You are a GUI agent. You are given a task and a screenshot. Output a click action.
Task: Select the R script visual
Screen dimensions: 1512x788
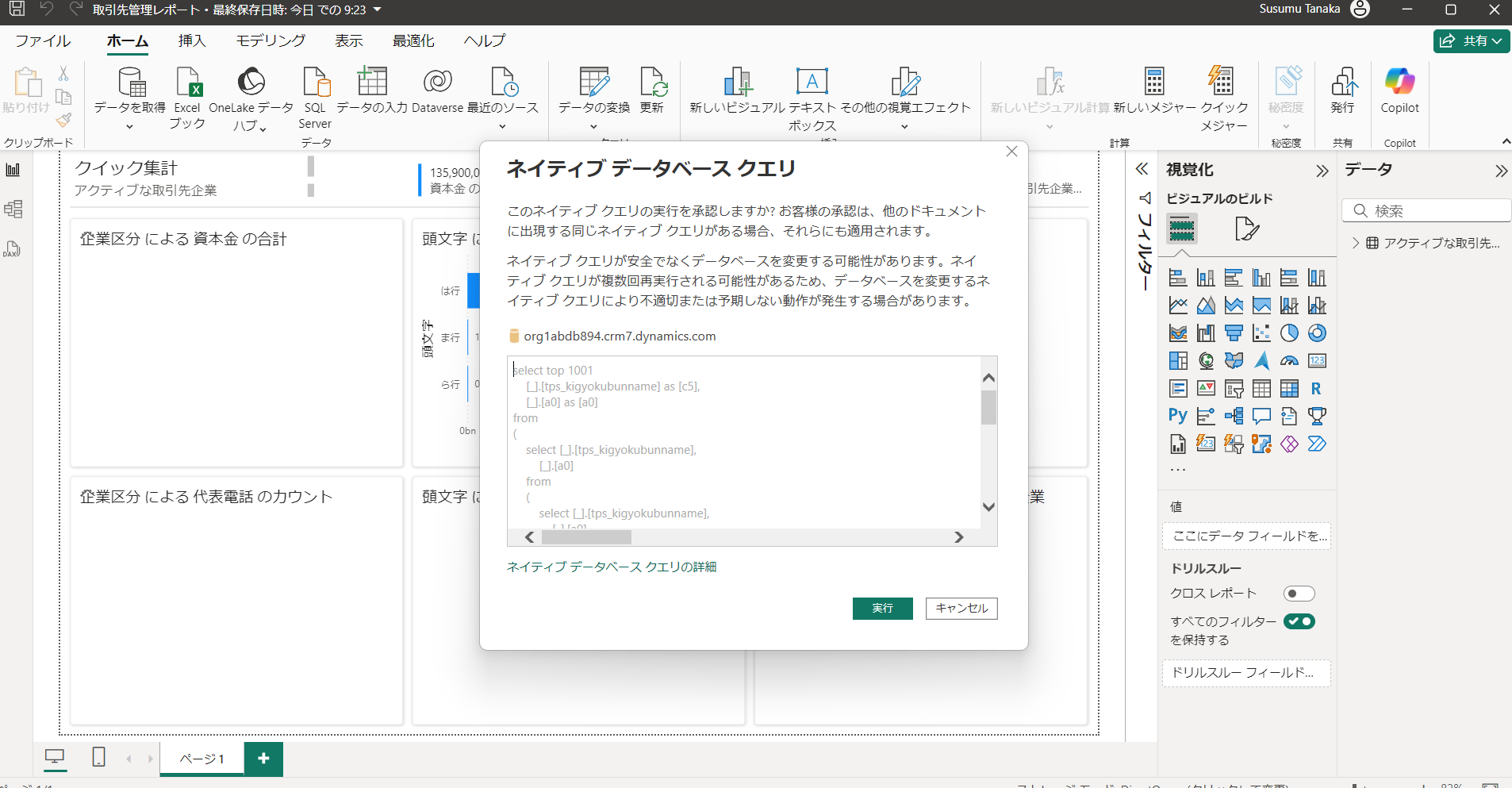(x=1317, y=389)
